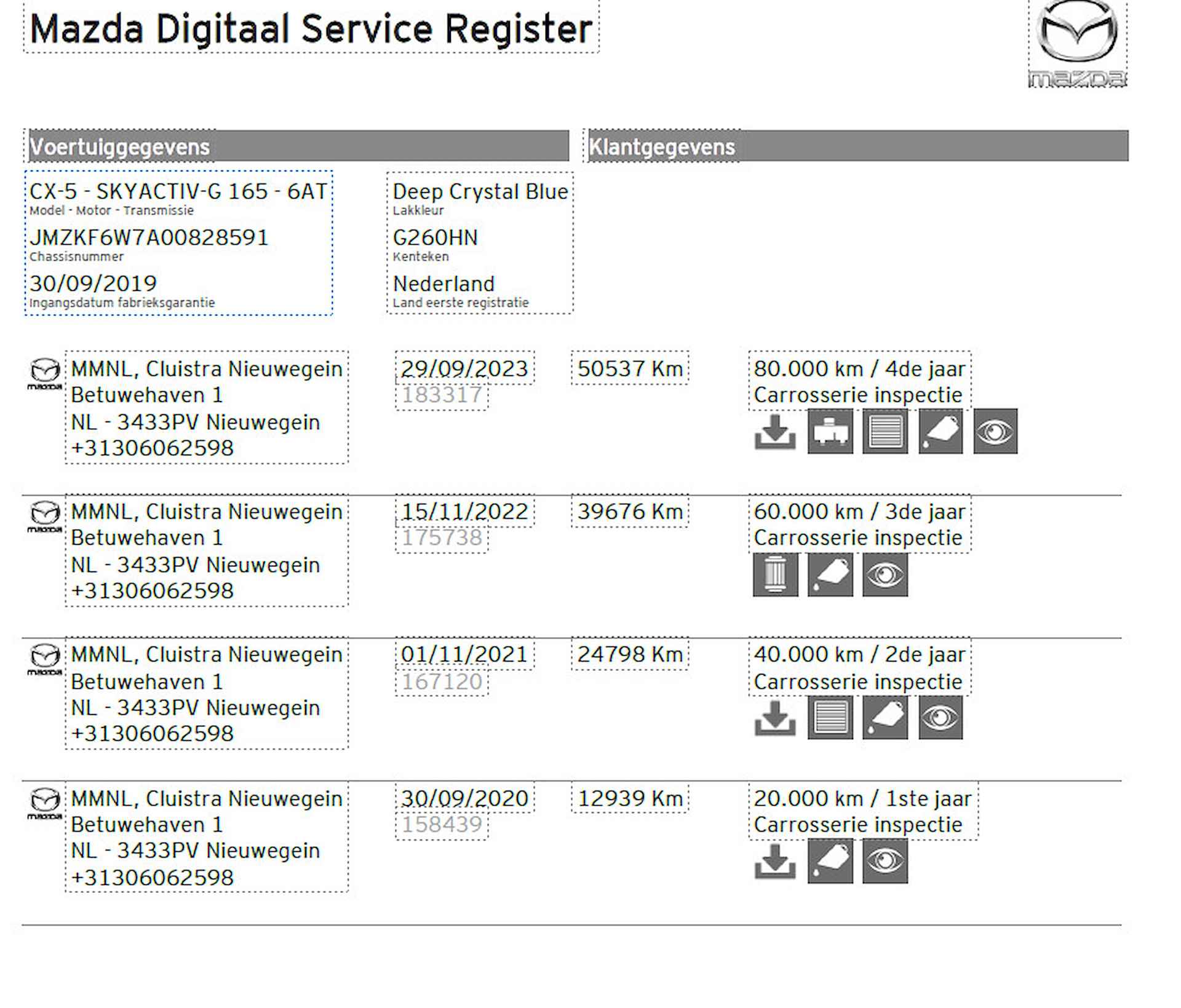Click the eye inspection icon in the 20.000 km row
Screen dimensions: 1181x1008
(885, 860)
